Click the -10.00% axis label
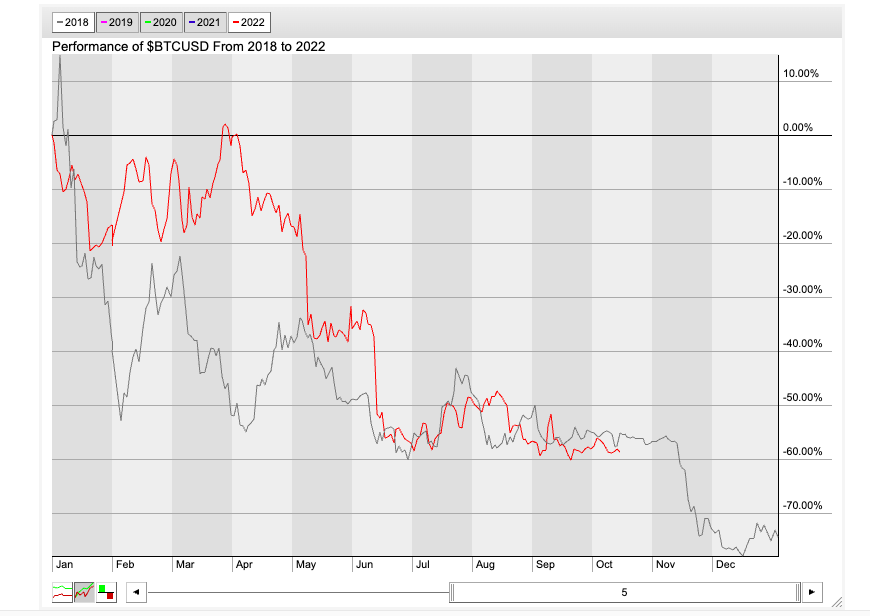 (x=802, y=181)
